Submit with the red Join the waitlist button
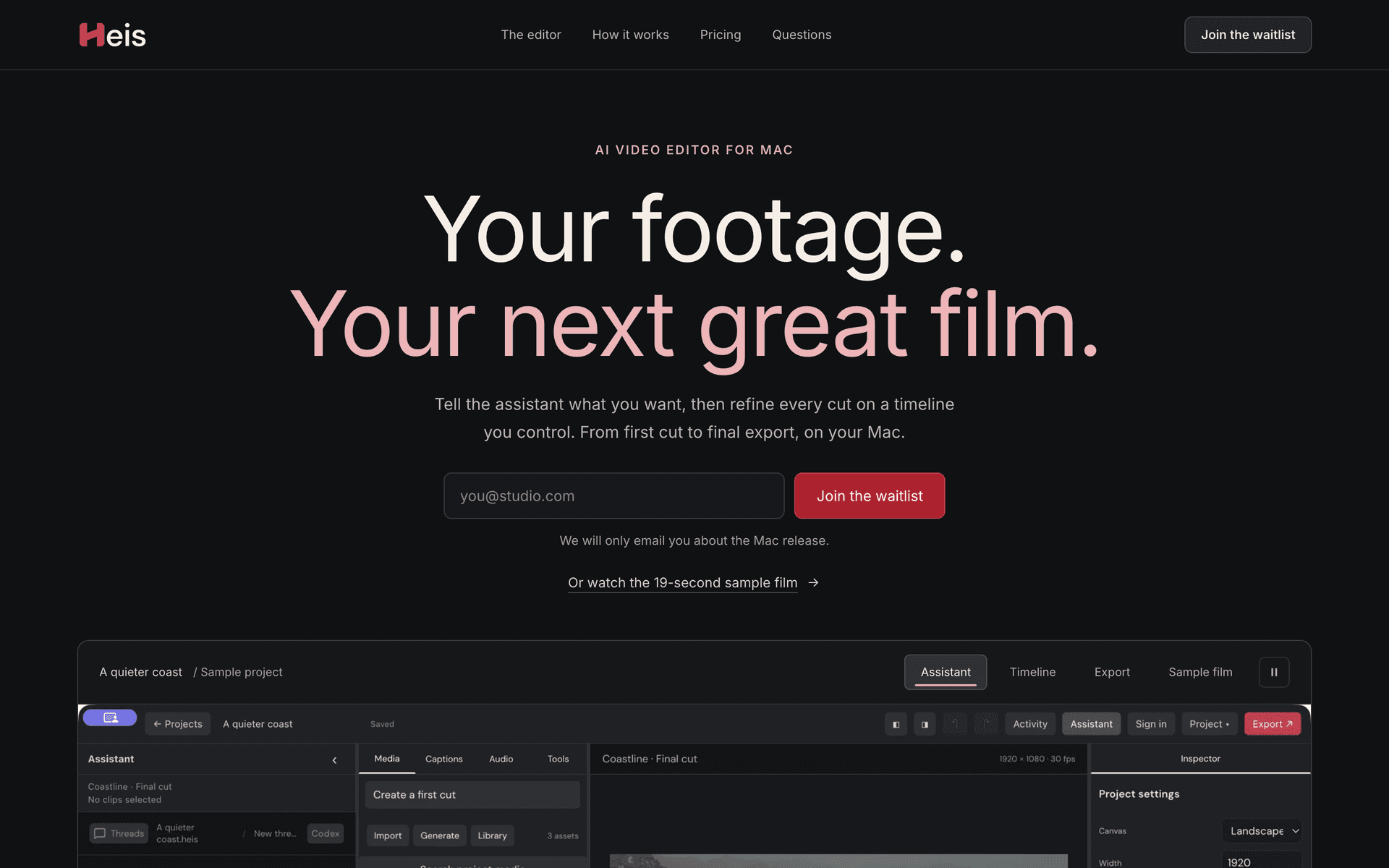 (x=870, y=495)
